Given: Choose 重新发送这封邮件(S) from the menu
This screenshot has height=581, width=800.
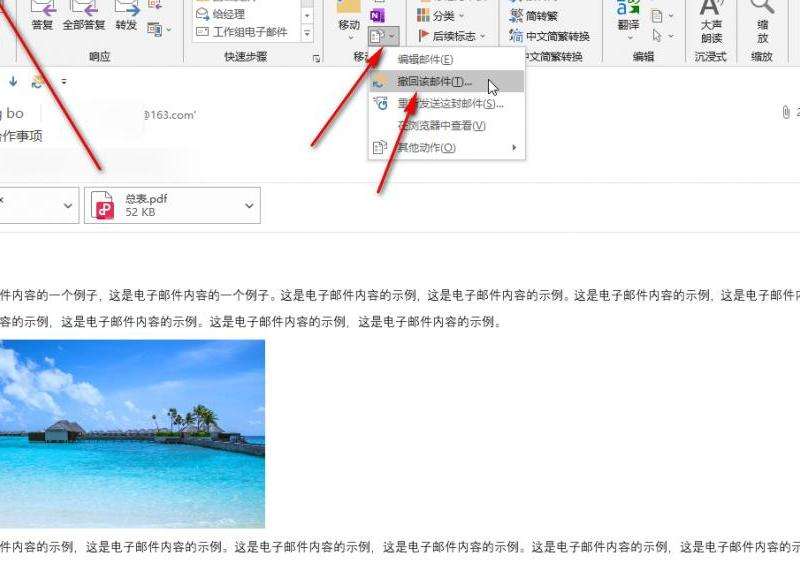Looking at the screenshot, I should [x=446, y=104].
